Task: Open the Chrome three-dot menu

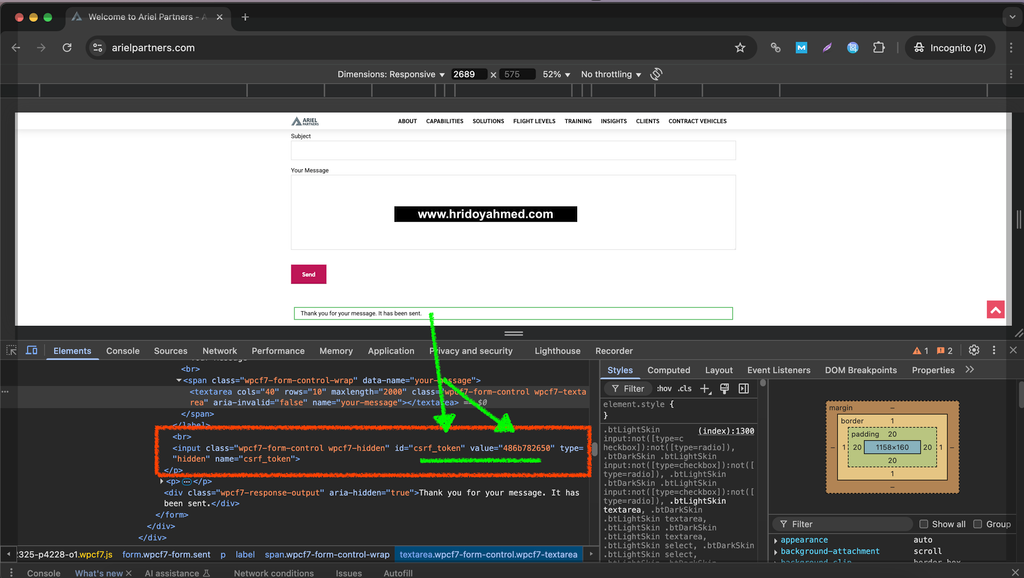Action: 1011,48
